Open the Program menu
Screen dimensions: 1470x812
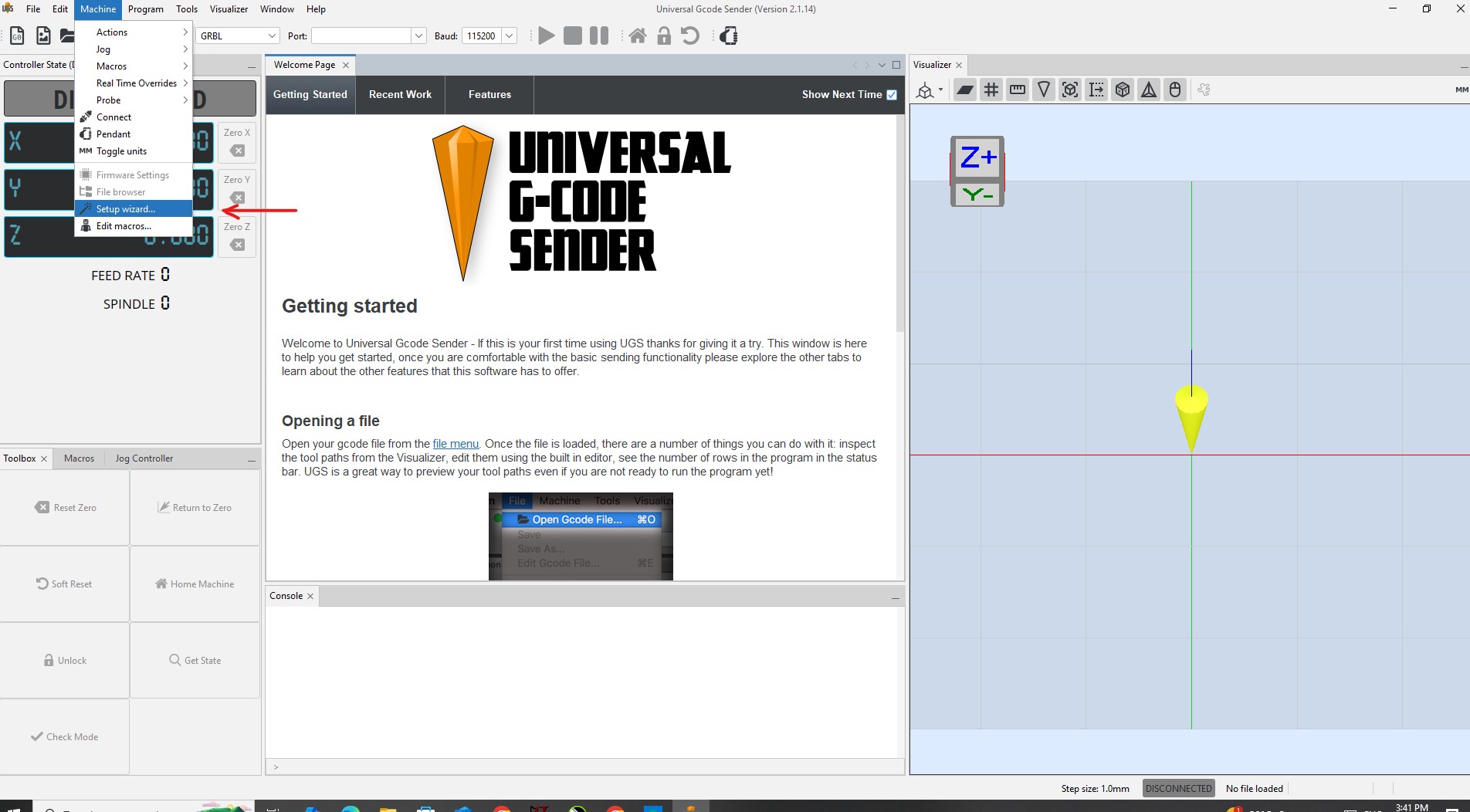coord(145,9)
